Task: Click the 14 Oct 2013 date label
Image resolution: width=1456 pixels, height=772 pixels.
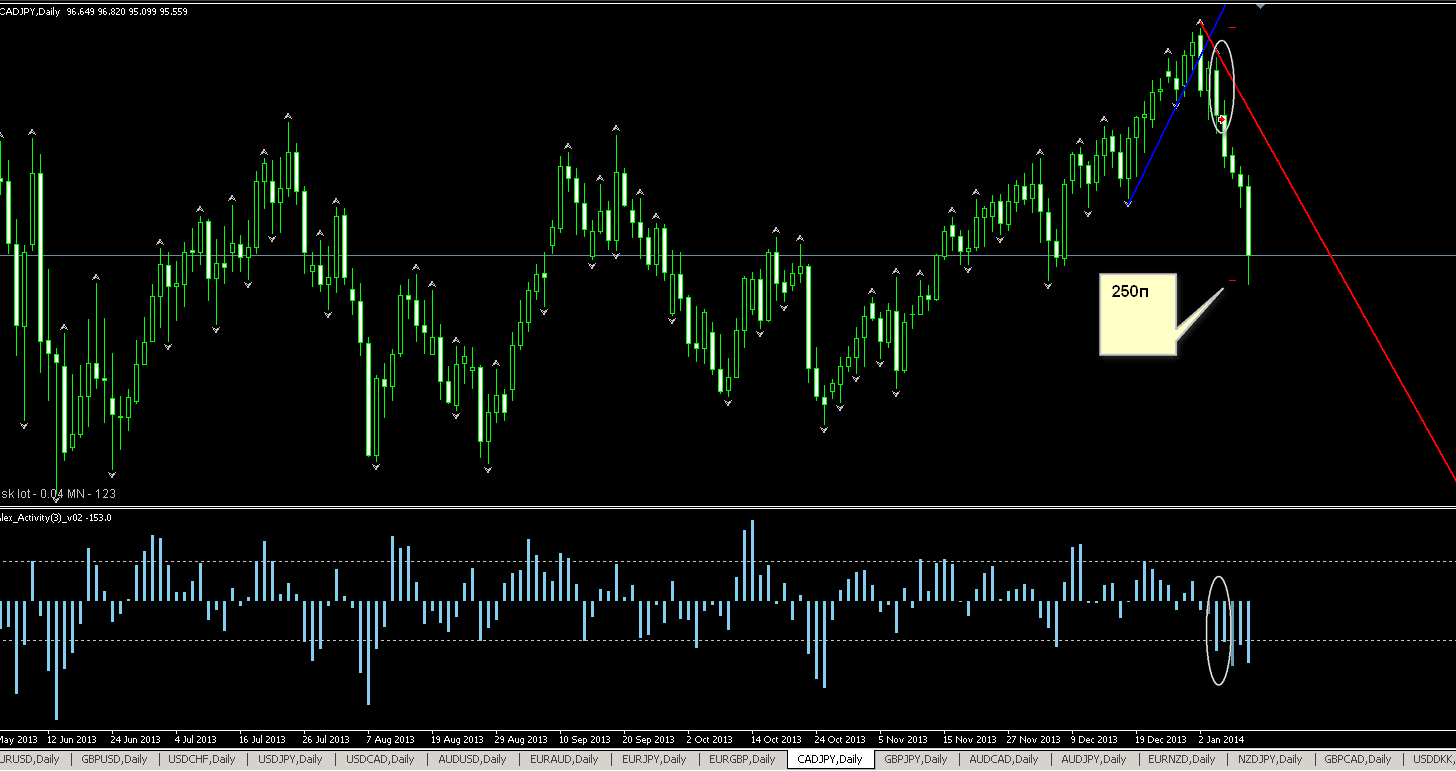Action: (776, 740)
